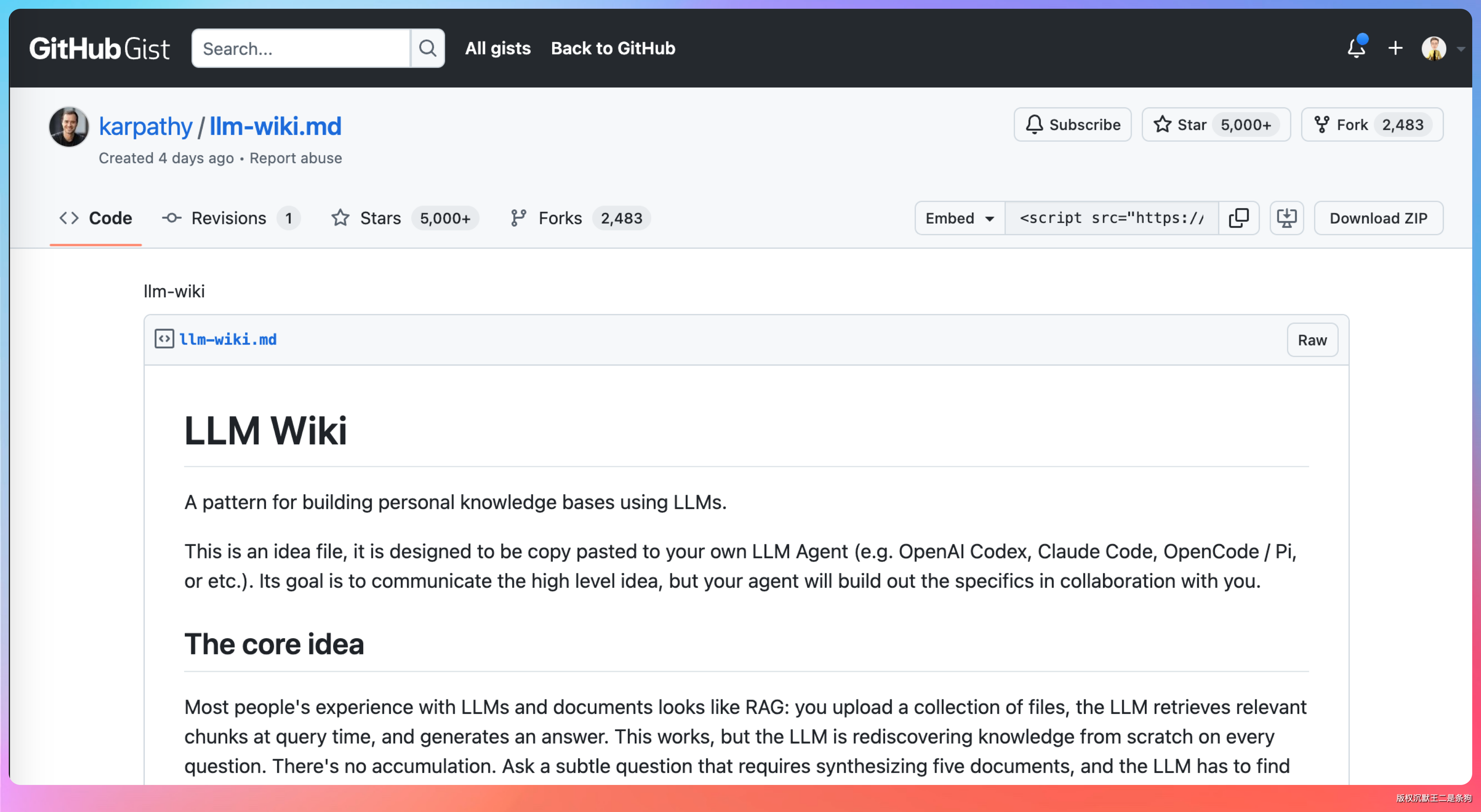Click Download ZIP button
The image size is (1481, 812).
tap(1378, 218)
